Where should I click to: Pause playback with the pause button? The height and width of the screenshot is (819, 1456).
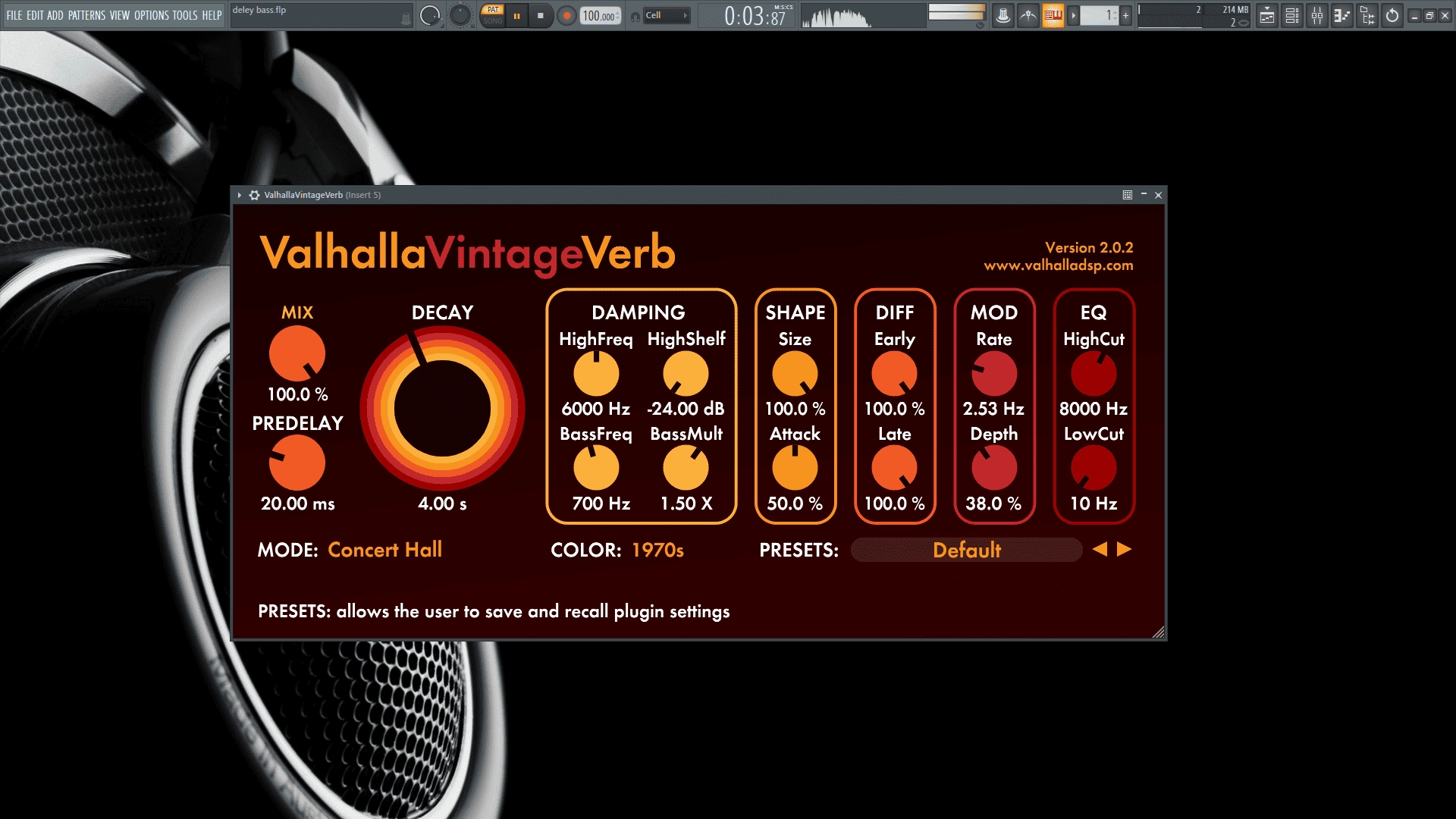coord(517,15)
